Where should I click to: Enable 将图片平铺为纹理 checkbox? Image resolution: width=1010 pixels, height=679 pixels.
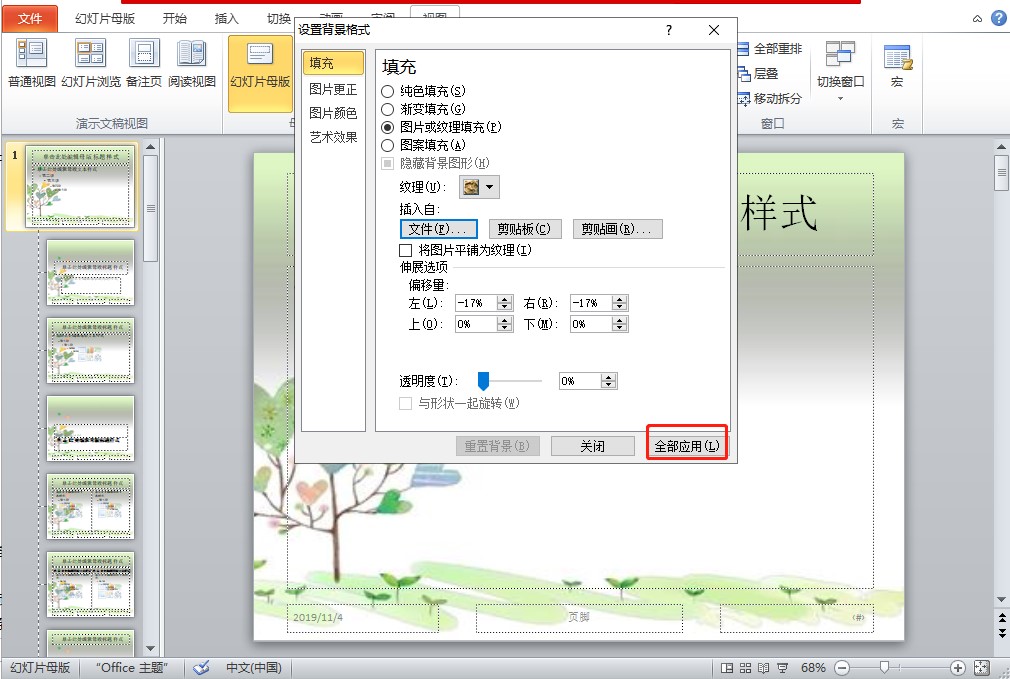click(x=405, y=251)
